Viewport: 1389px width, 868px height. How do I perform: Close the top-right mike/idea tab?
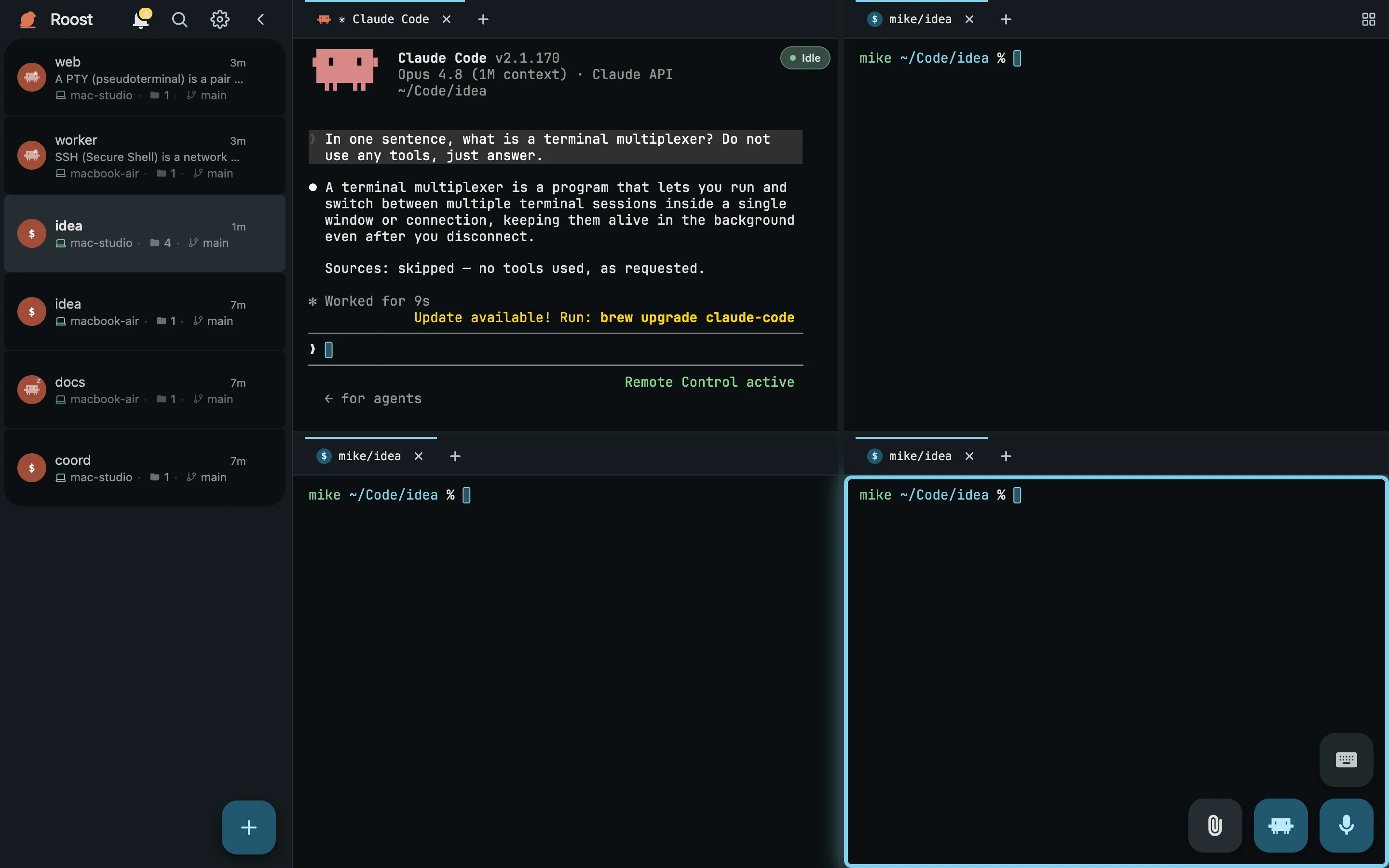969,19
